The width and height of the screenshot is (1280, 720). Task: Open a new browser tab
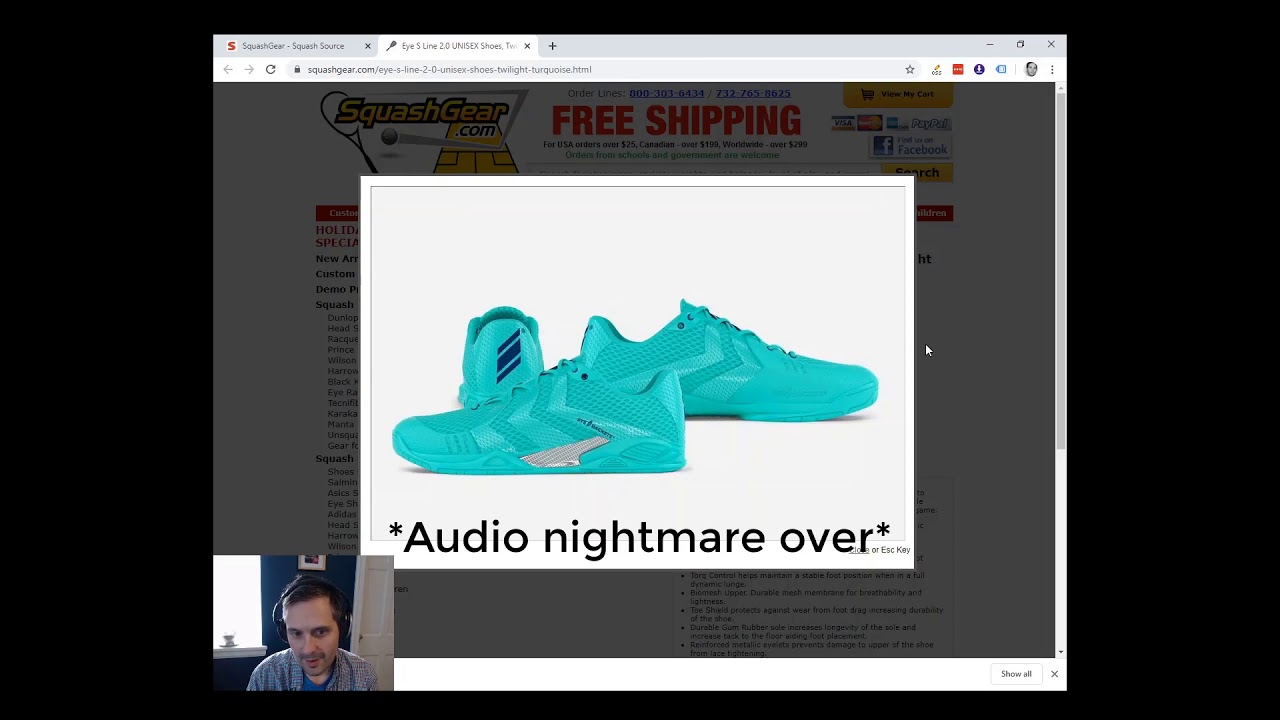[x=552, y=46]
